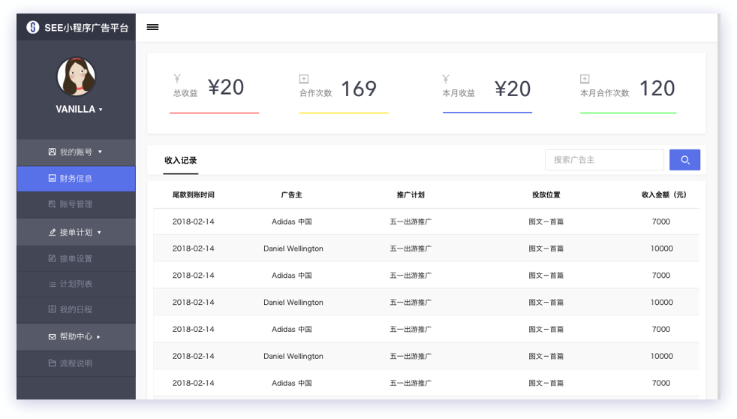
Task: Click the SEE platform logo icon
Action: click(32, 27)
